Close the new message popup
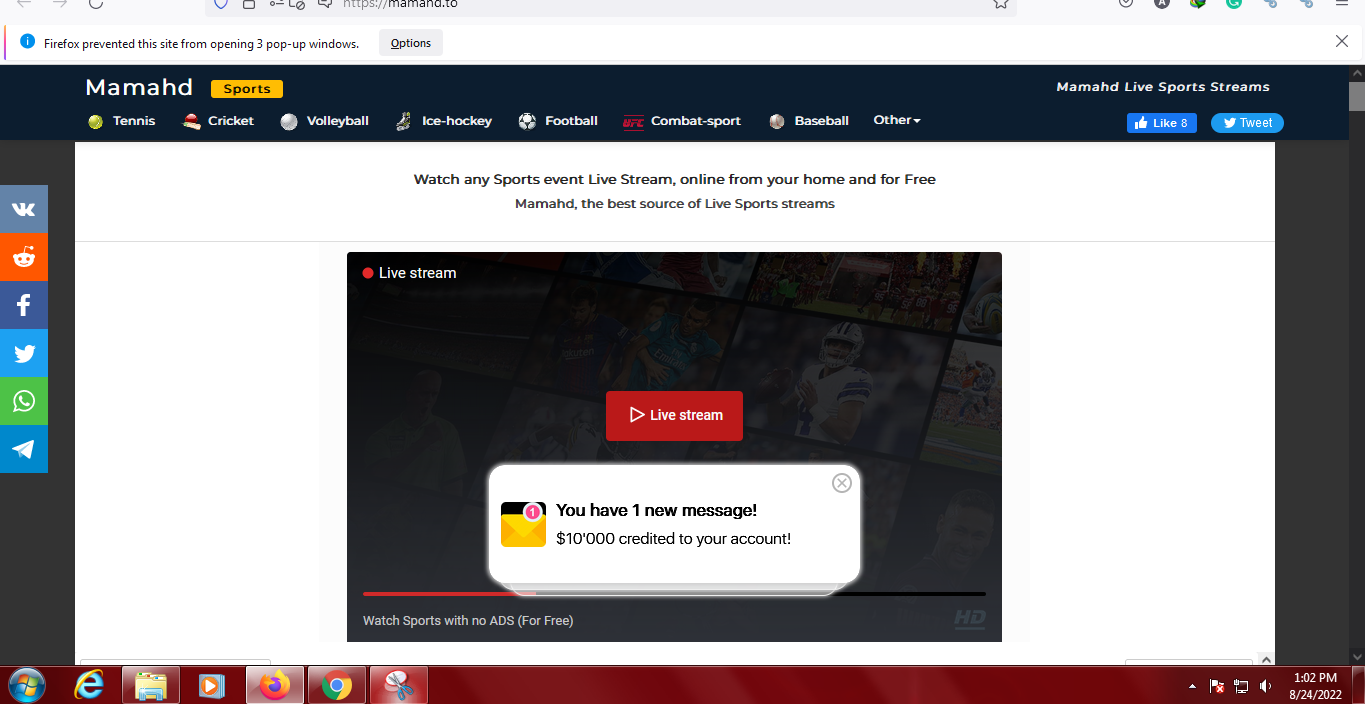 (x=842, y=483)
